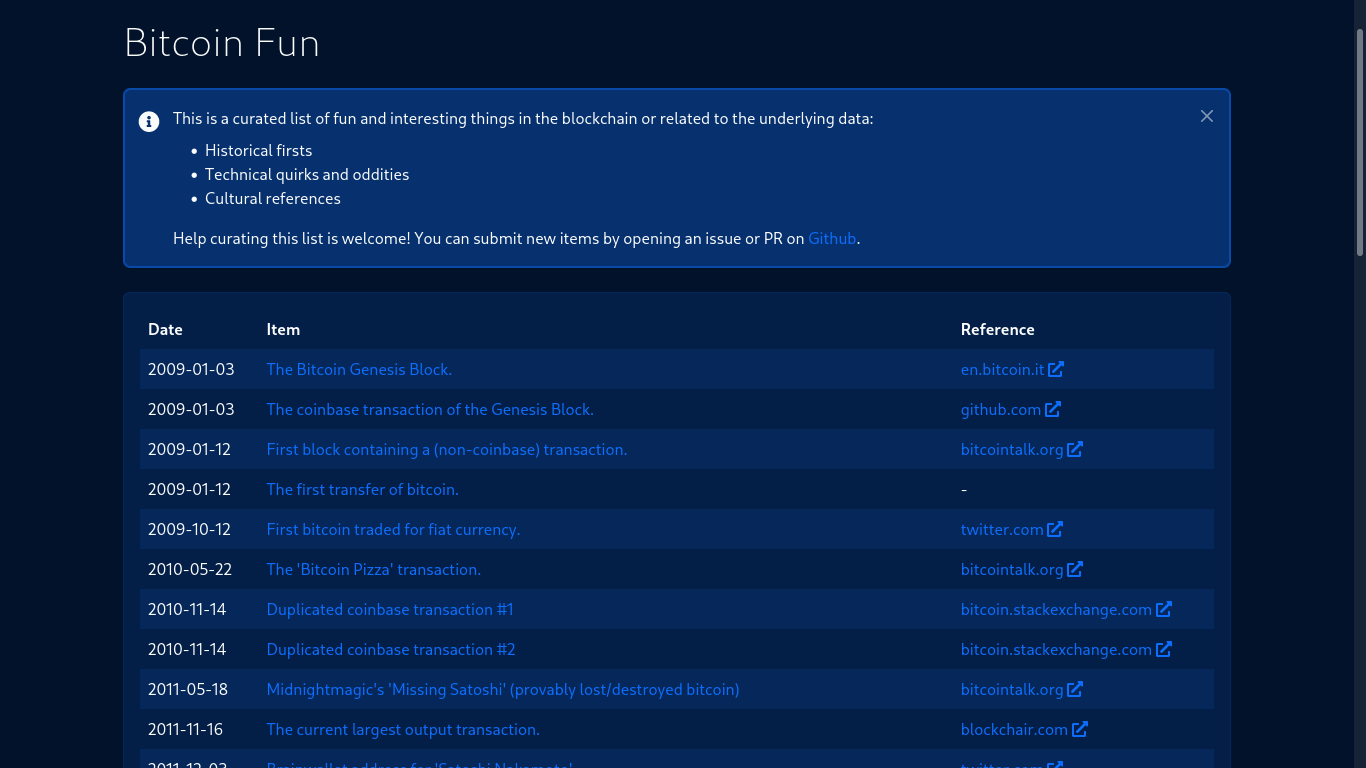Click the Reference column header
Image resolution: width=1366 pixels, height=768 pixels.
tap(997, 329)
